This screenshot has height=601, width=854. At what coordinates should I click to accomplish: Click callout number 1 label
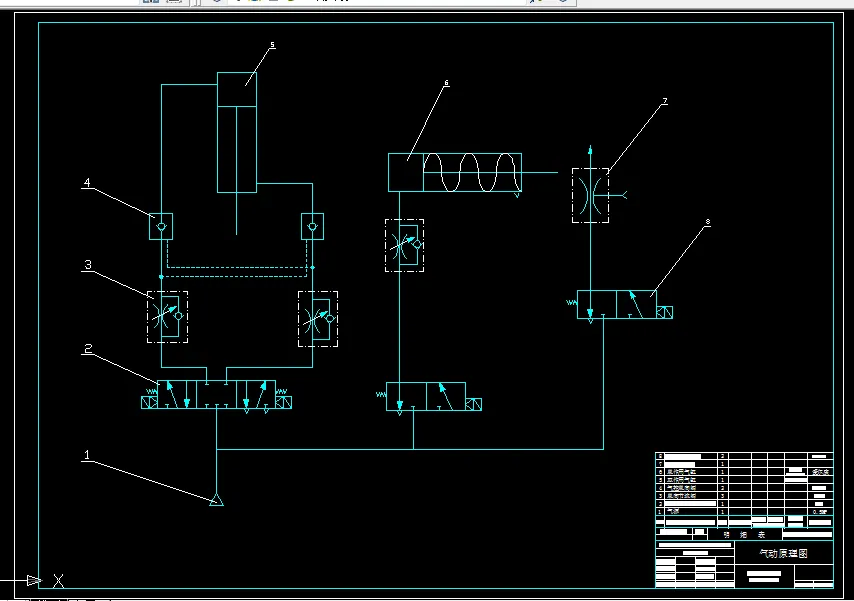click(x=87, y=454)
